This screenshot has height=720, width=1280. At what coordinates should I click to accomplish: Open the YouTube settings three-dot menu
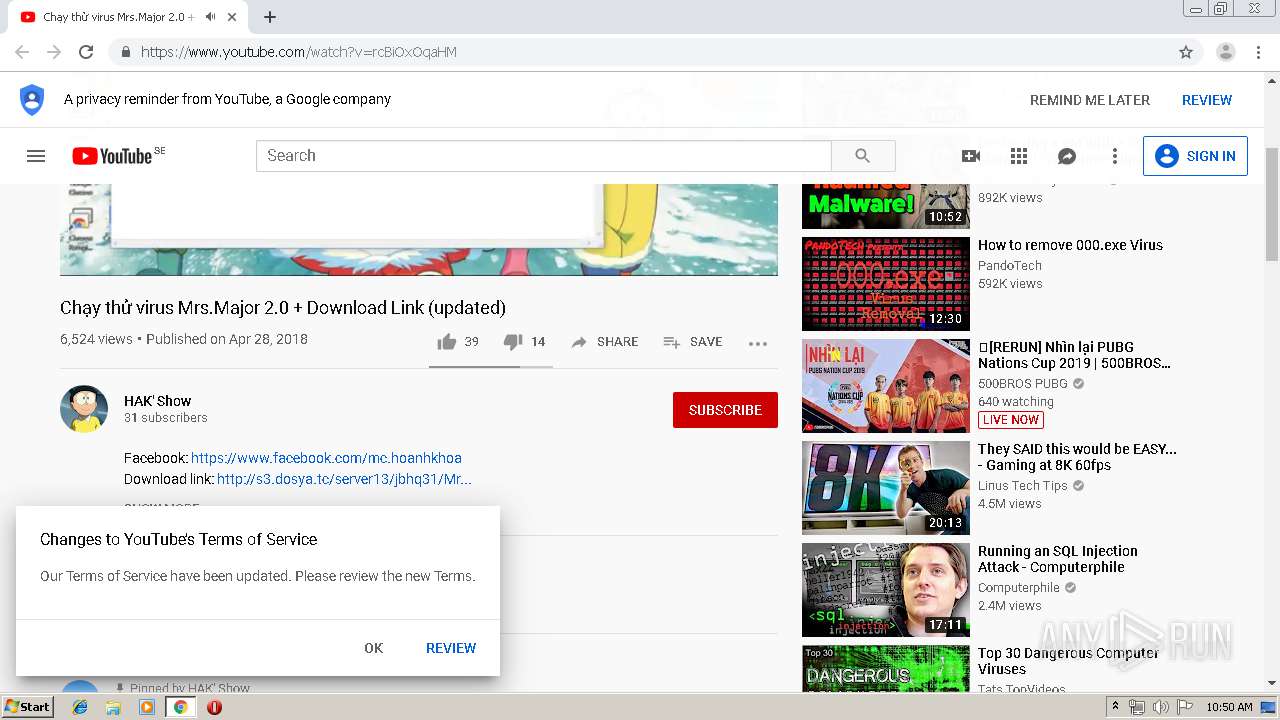tap(1115, 156)
